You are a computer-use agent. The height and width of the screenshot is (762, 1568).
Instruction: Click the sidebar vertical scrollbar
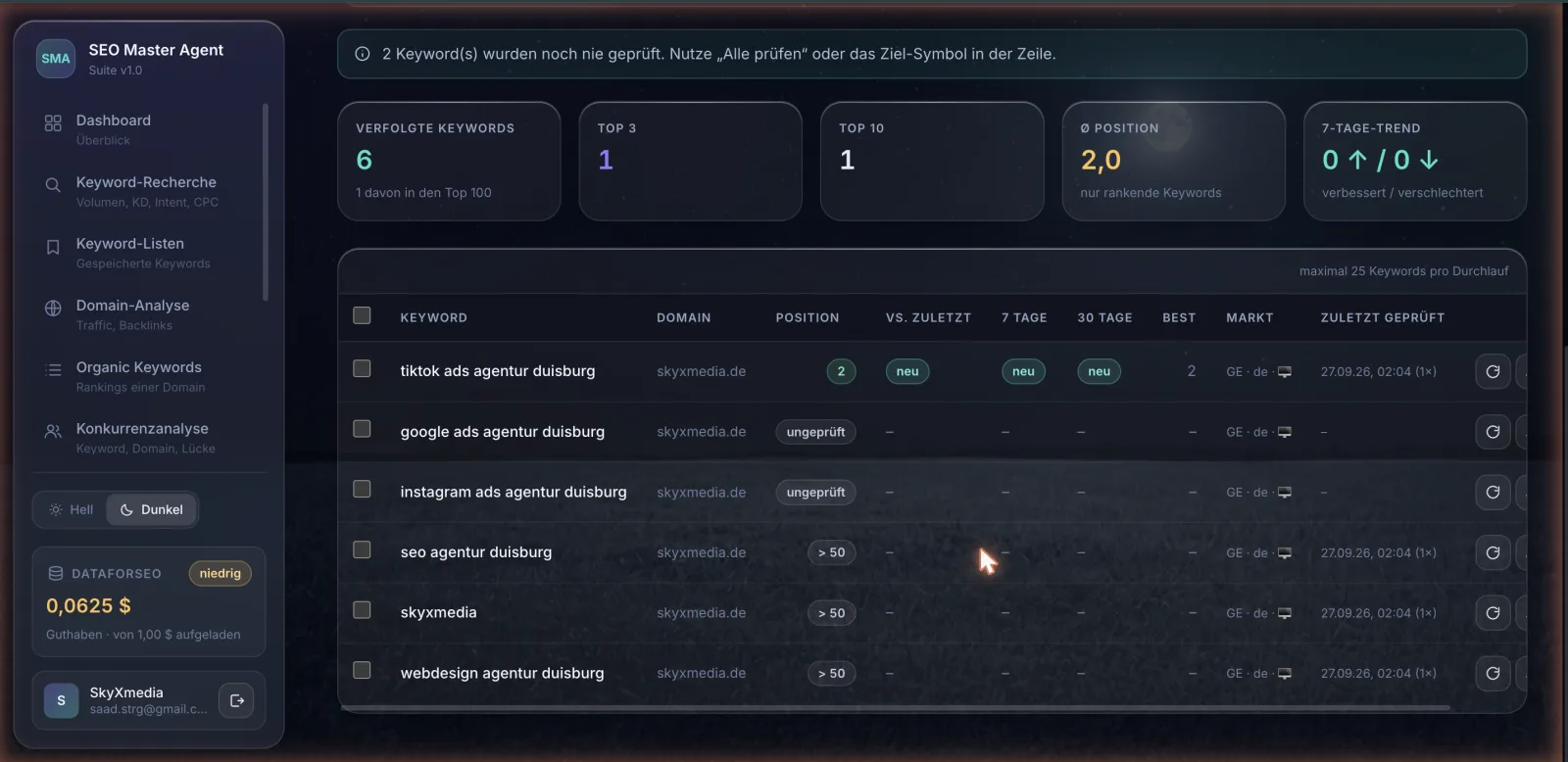265,202
